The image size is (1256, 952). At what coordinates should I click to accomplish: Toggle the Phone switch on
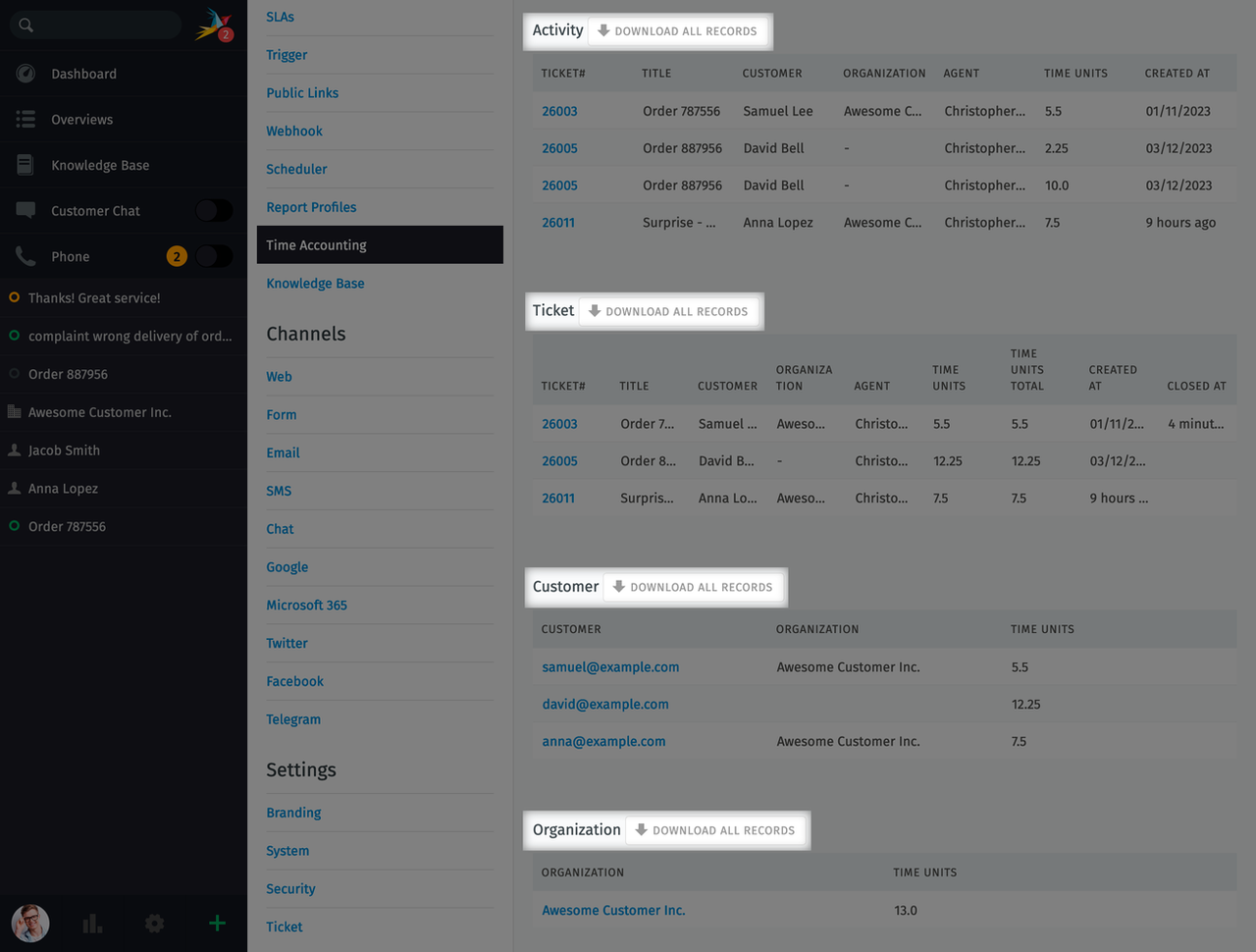(214, 256)
